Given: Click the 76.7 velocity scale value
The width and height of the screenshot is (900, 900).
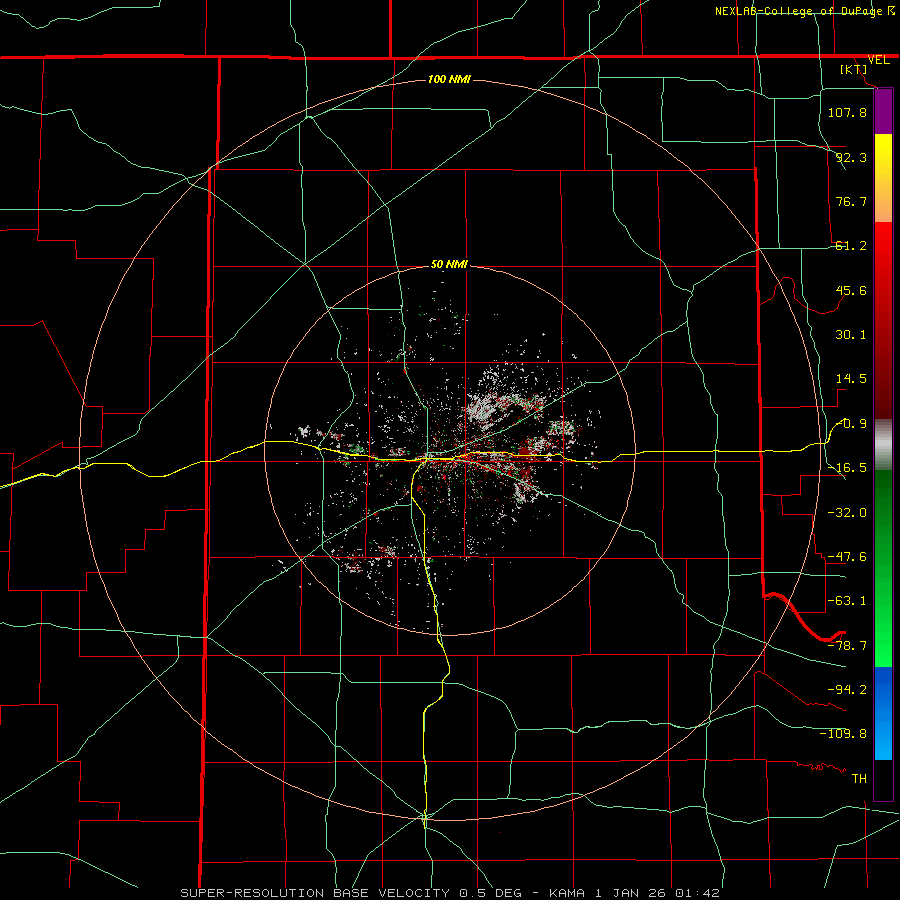Looking at the screenshot, I should pyautogui.click(x=851, y=201).
